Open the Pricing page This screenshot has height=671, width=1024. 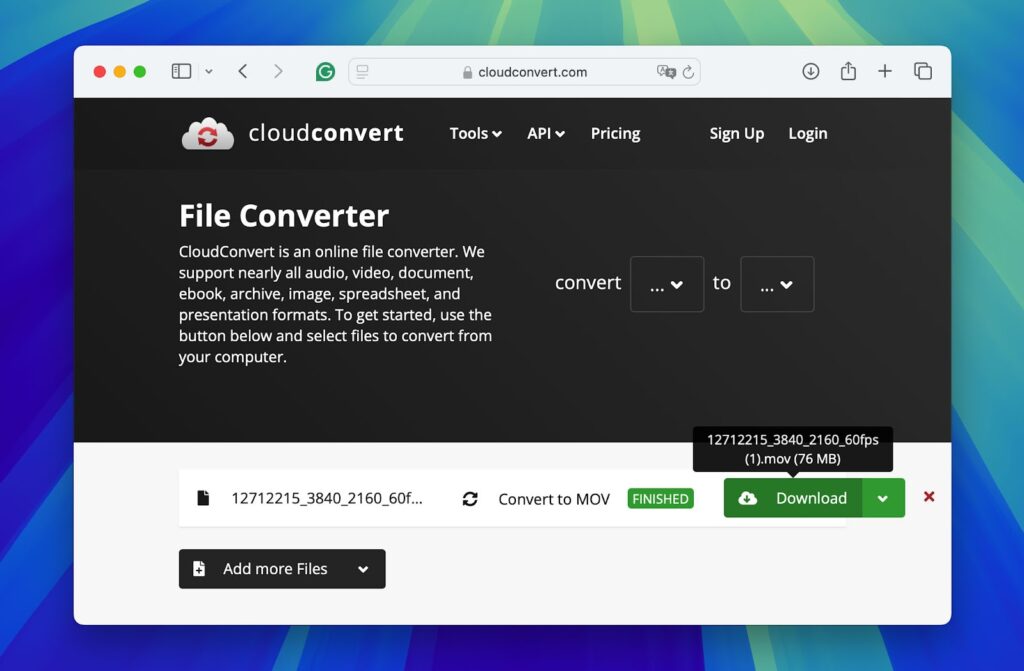(x=615, y=133)
